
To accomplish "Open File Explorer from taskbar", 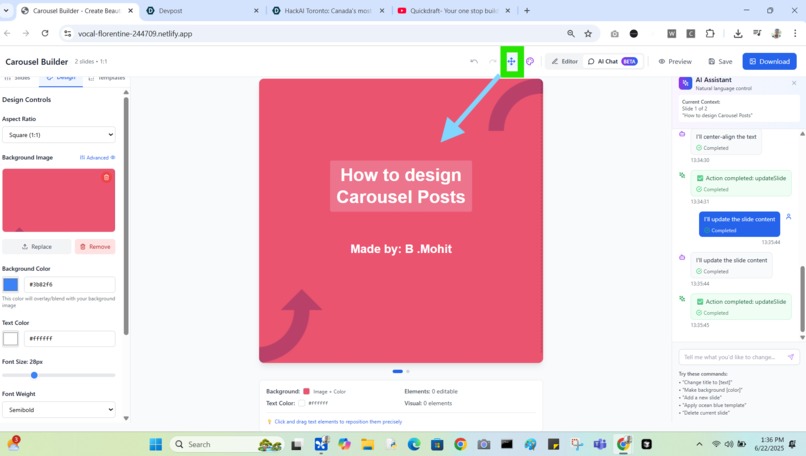I will [367, 444].
